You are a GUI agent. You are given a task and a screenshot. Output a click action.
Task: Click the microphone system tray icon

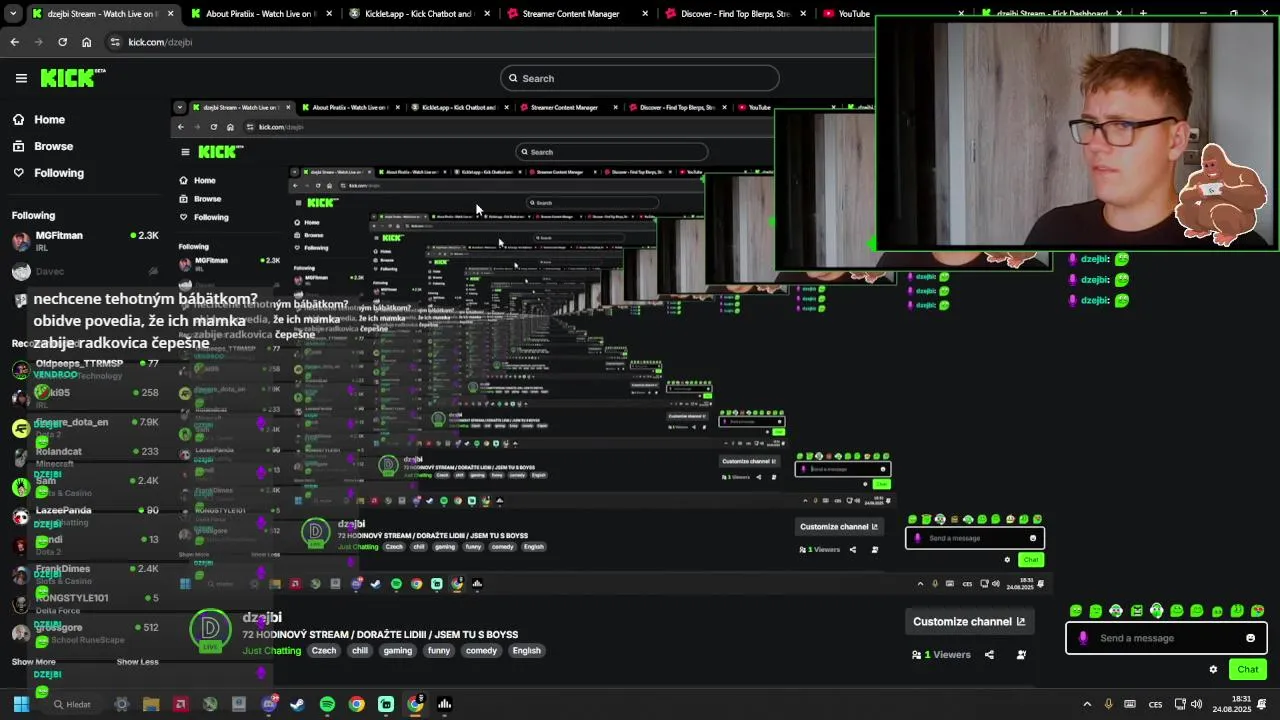pyautogui.click(x=1108, y=704)
